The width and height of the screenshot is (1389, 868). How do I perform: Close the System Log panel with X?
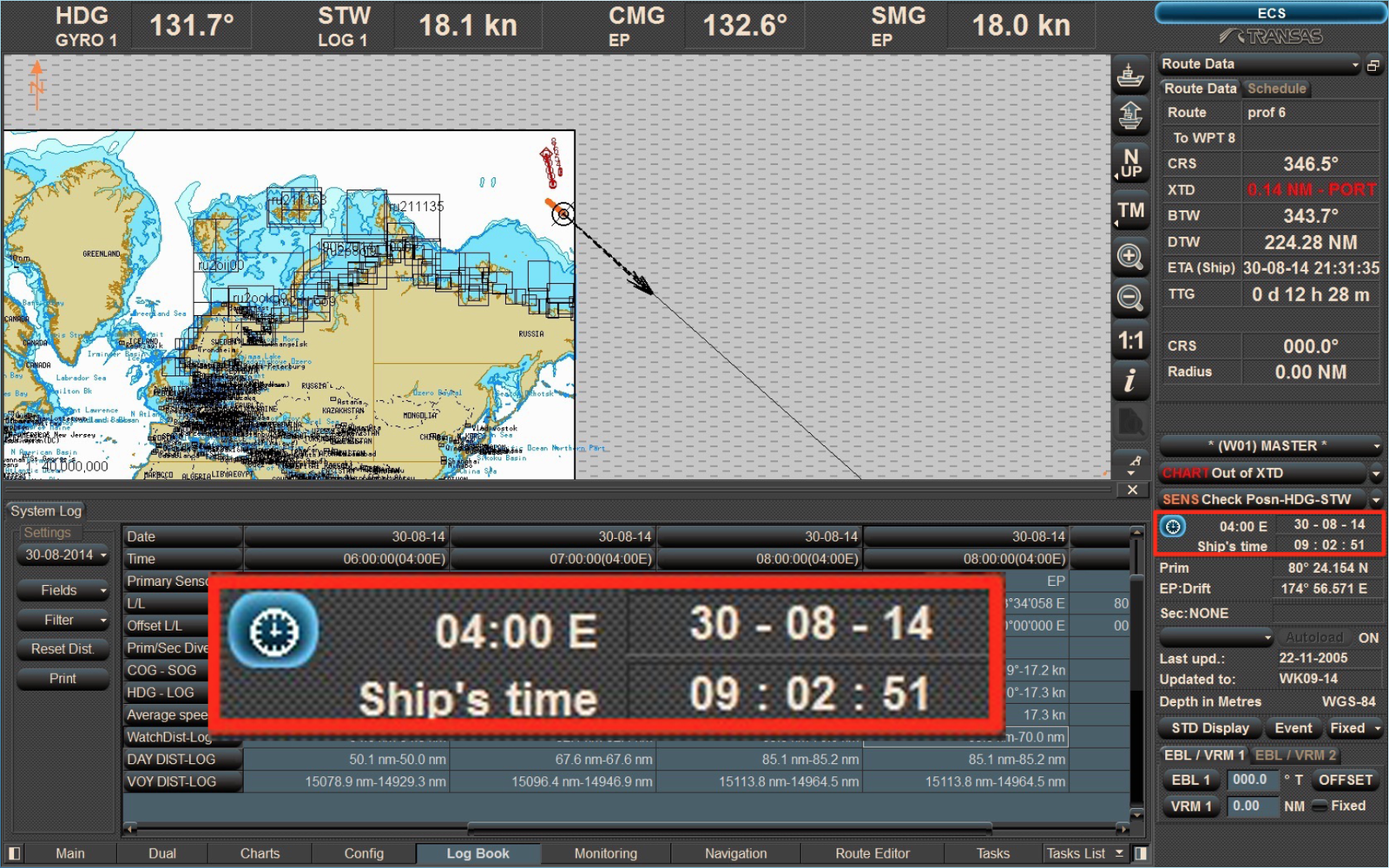pyautogui.click(x=1132, y=490)
